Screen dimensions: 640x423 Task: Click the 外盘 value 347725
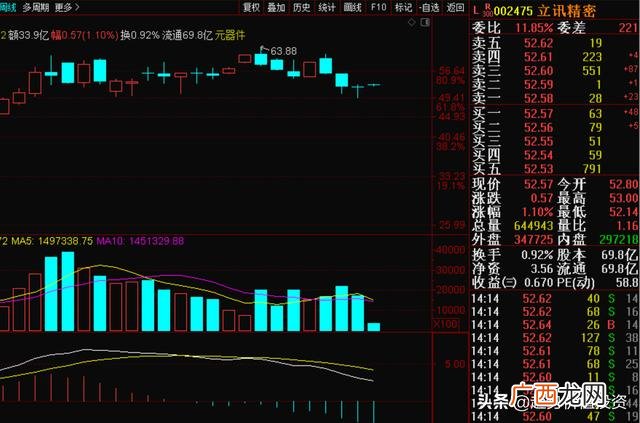tap(534, 239)
